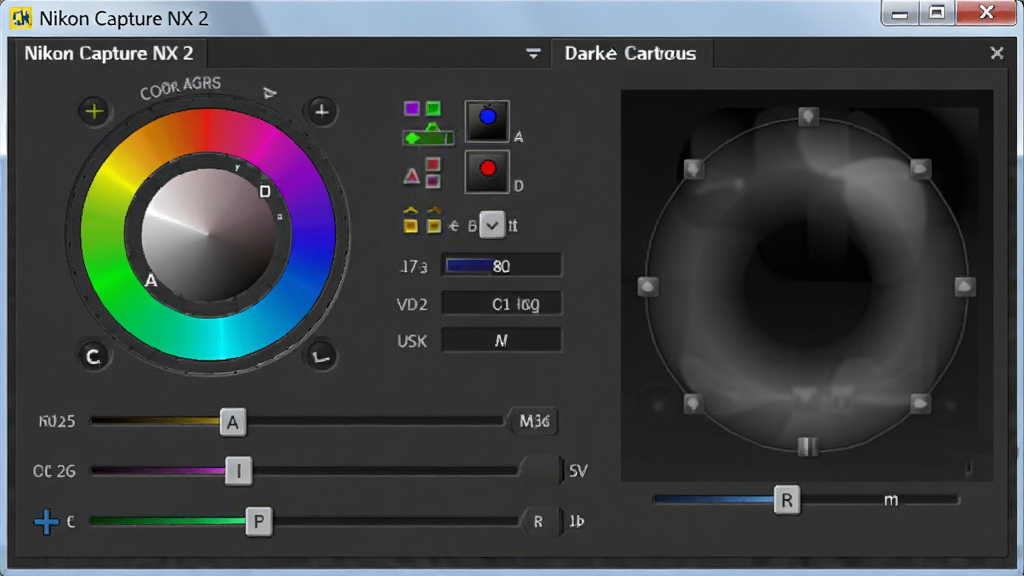The width and height of the screenshot is (1024, 576).
Task: Click the green diamond slider bar icon
Action: [x=428, y=137]
